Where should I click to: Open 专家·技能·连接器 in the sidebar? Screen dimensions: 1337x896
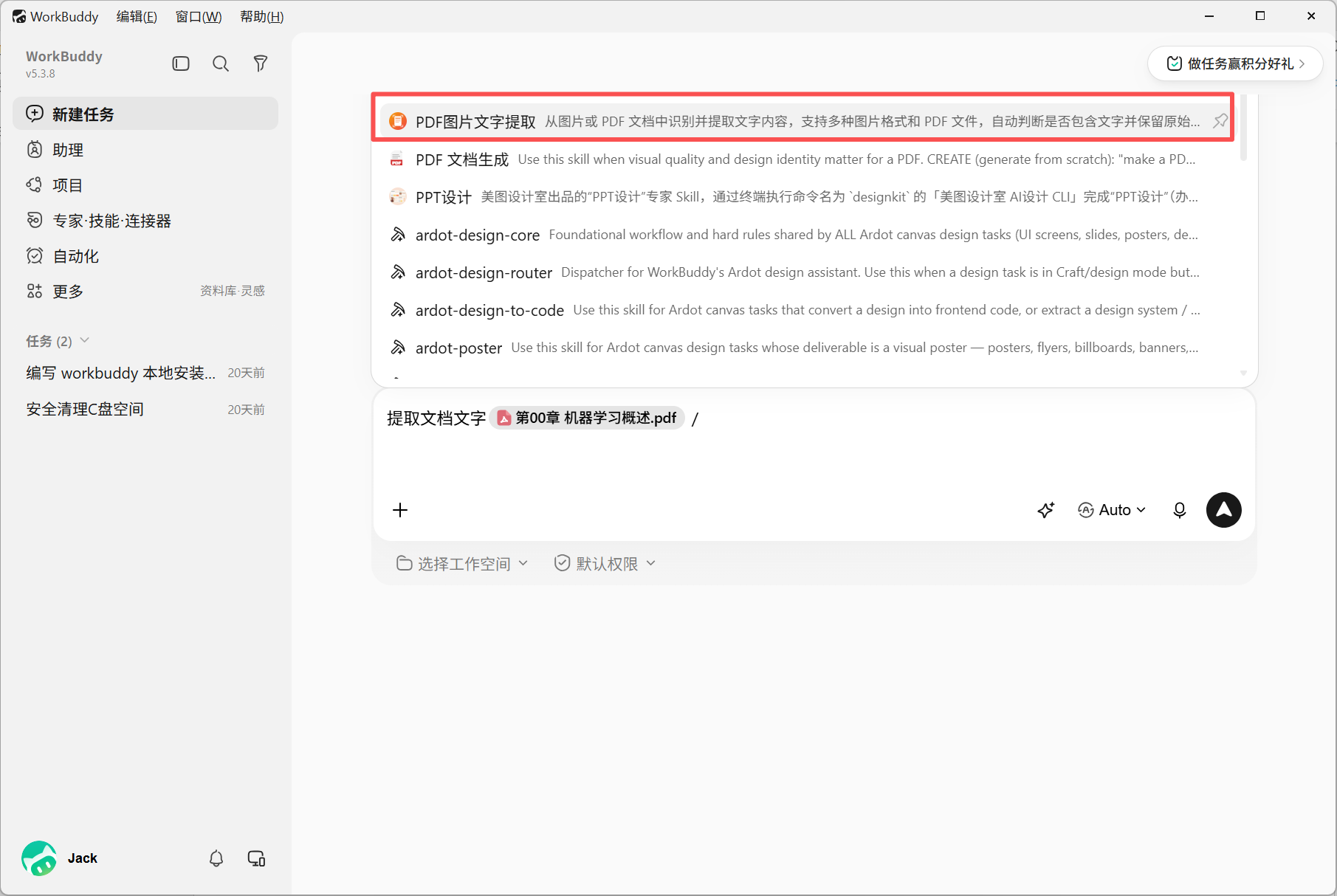pos(145,221)
